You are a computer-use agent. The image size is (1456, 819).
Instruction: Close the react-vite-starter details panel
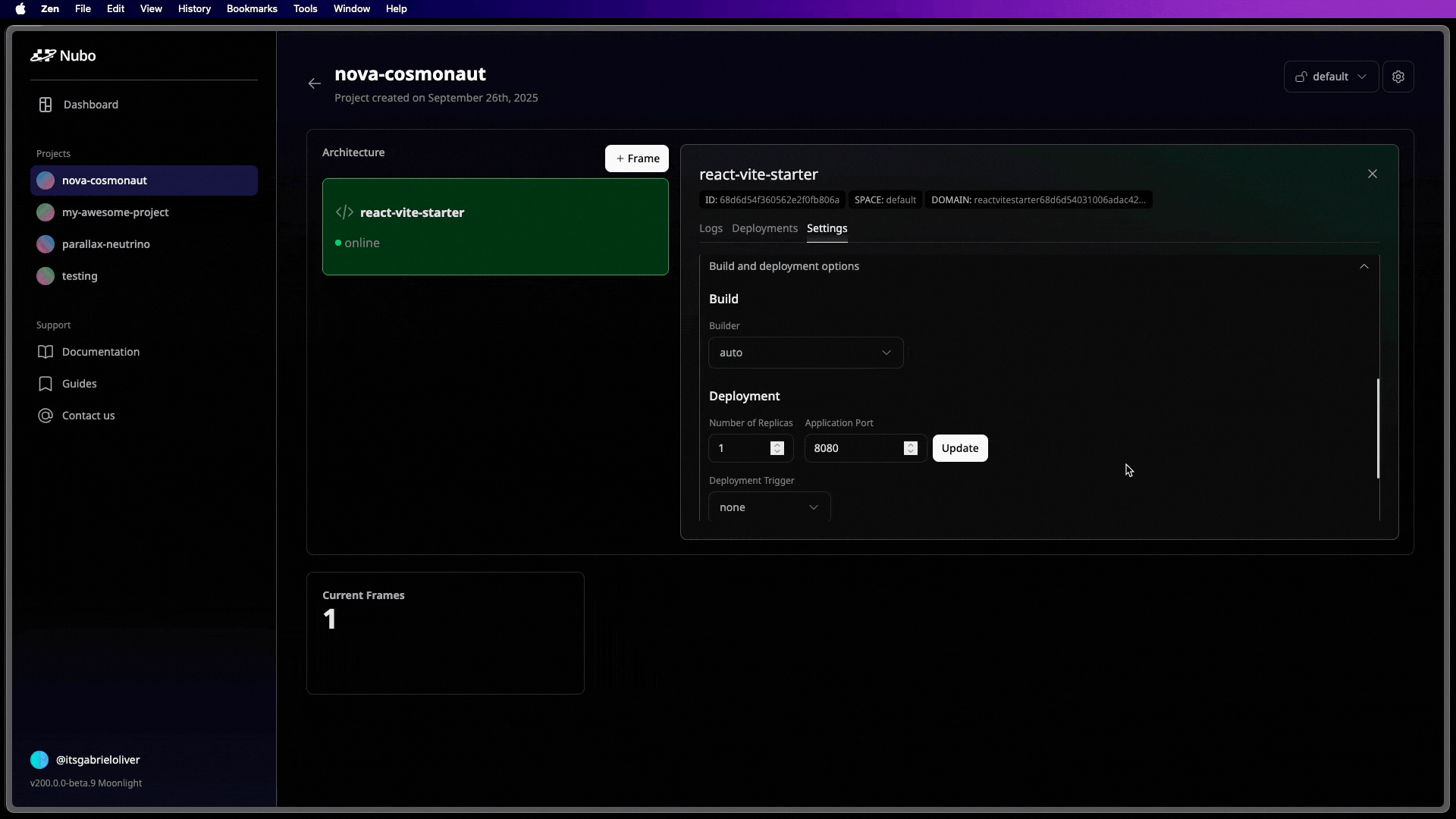pyautogui.click(x=1373, y=174)
